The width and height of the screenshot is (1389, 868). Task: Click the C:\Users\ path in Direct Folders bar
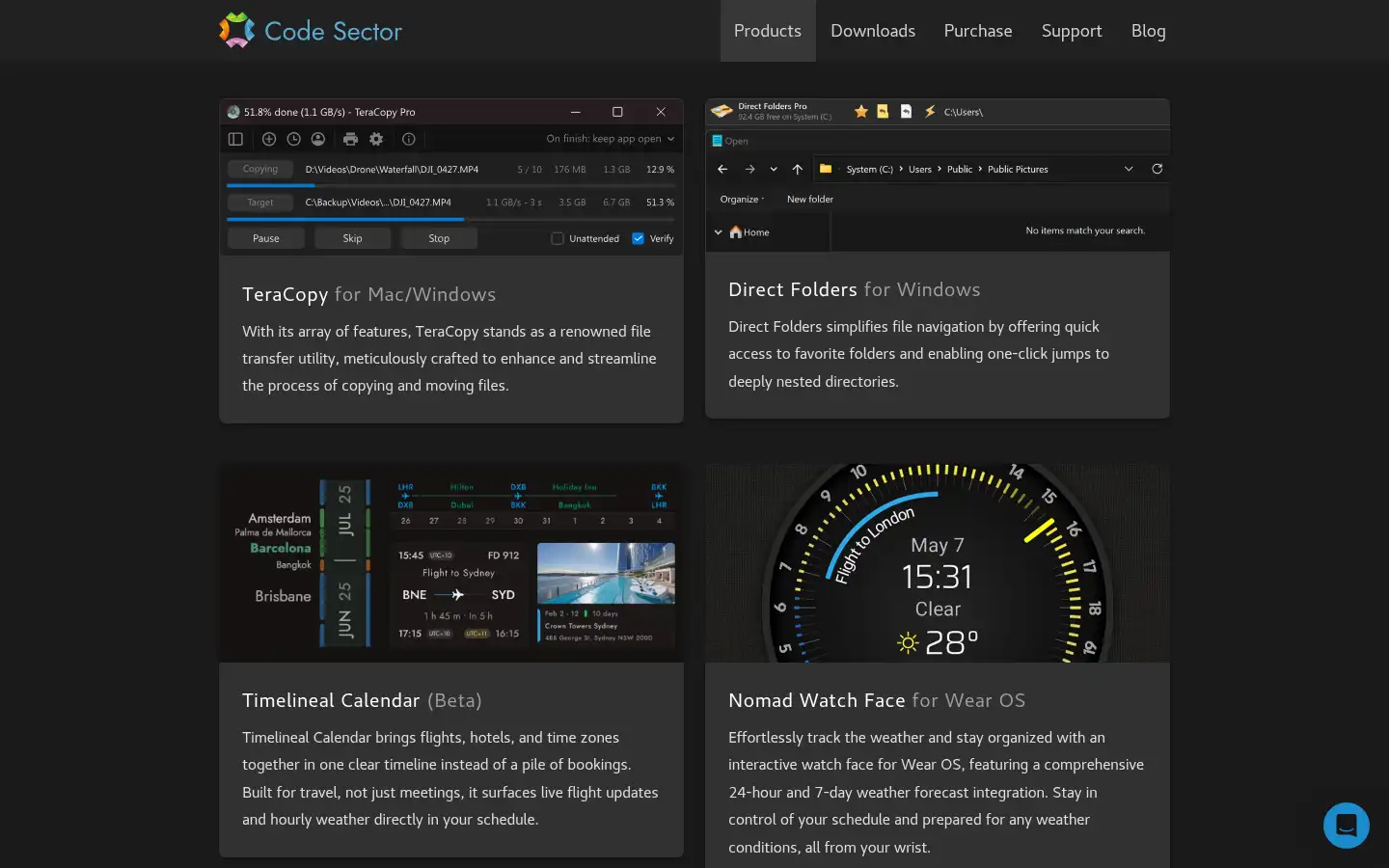(x=964, y=112)
